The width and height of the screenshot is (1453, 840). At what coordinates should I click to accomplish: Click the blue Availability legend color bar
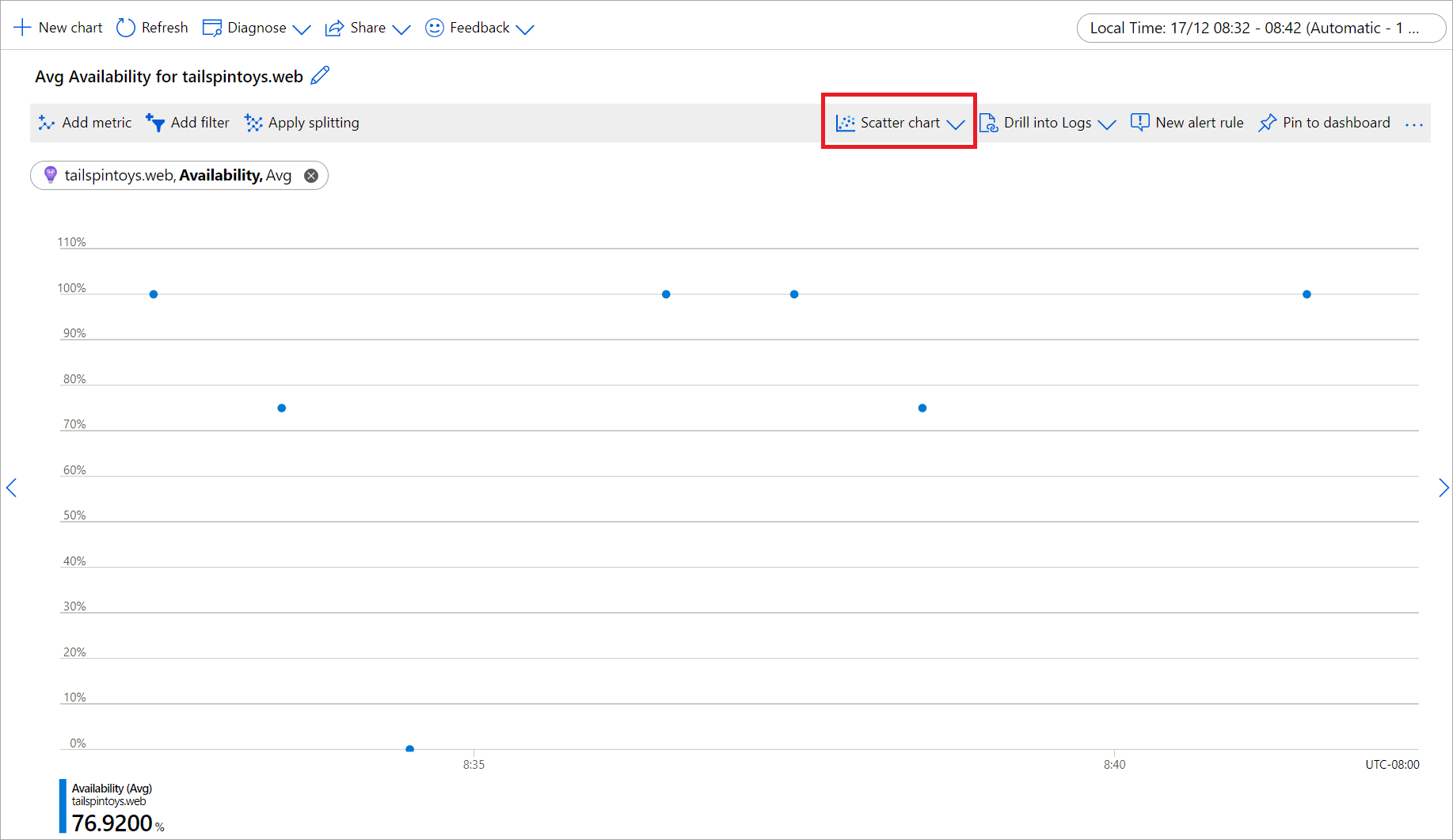[63, 806]
